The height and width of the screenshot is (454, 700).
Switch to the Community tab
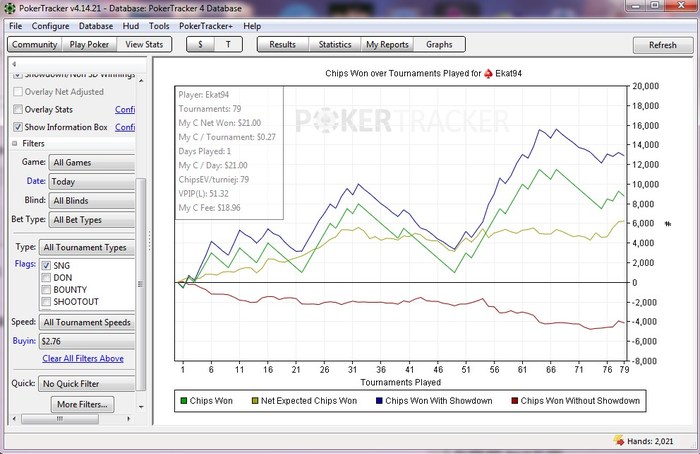point(35,45)
